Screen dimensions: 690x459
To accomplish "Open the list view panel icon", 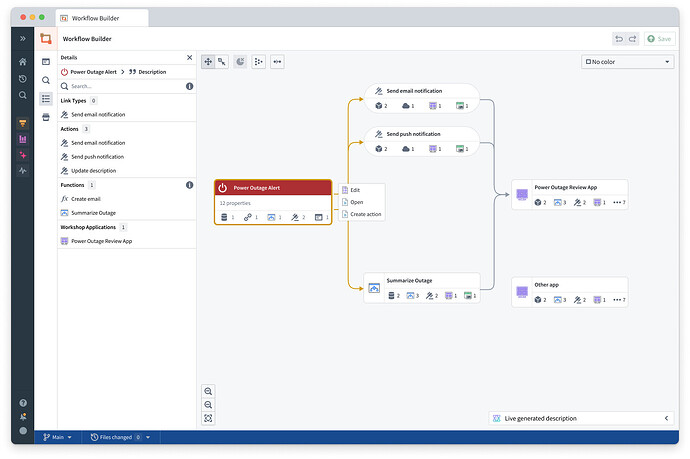I will 46,98.
